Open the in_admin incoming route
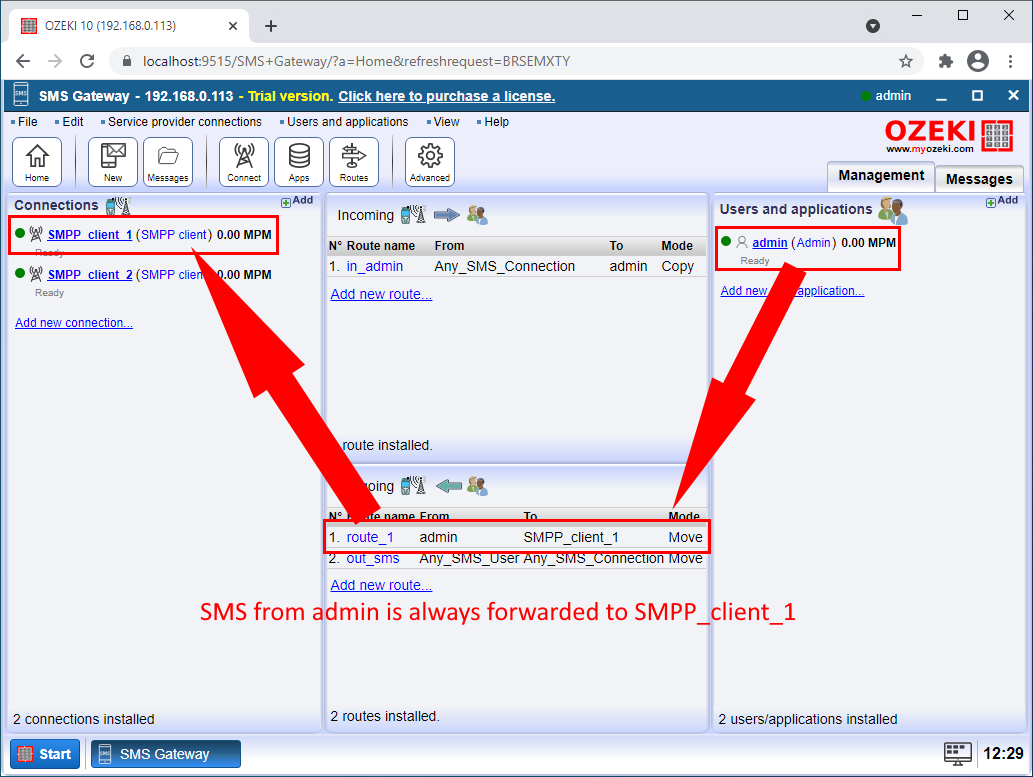 (375, 266)
